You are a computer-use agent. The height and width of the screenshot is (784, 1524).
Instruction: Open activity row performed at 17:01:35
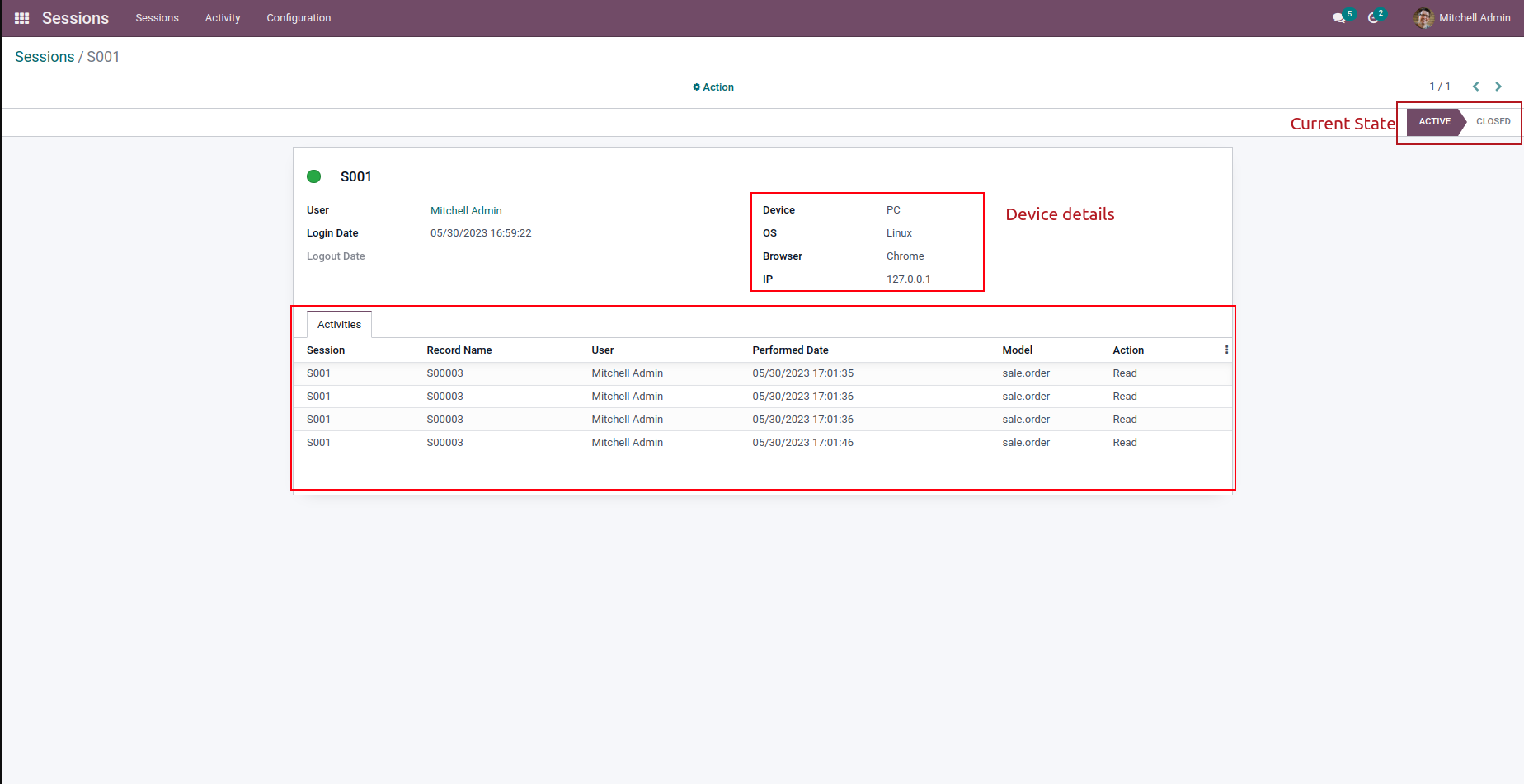(x=763, y=373)
